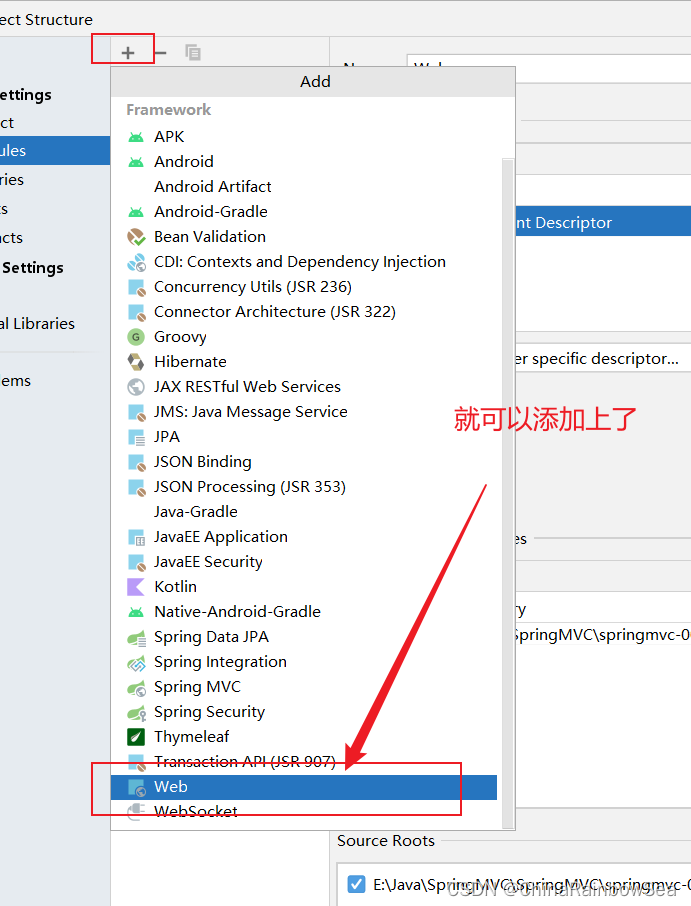Toggle the source root checkbox for E:\Java\SpringMVC
Screen dimensions: 691x906
coord(356,884)
